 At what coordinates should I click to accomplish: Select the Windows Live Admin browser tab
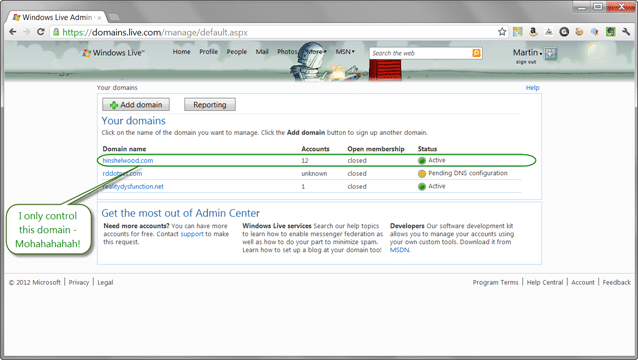pyautogui.click(x=56, y=17)
